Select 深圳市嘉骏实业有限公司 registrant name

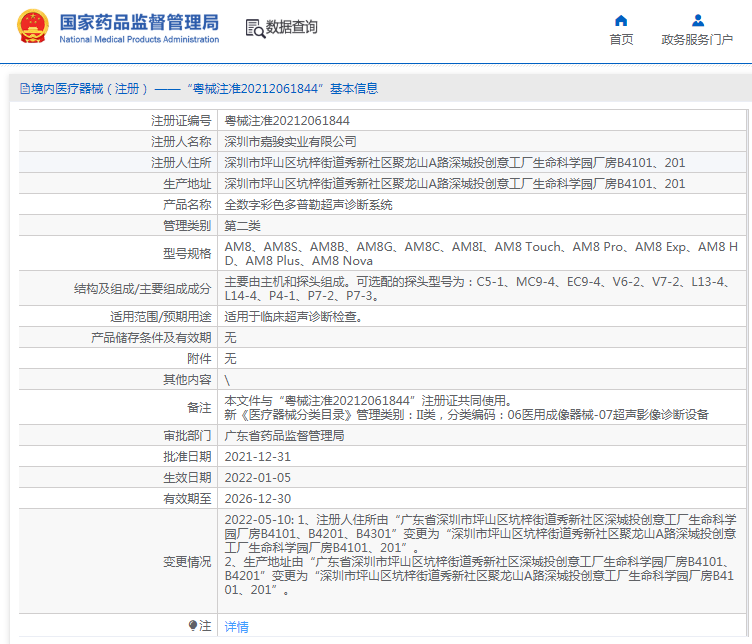(291, 142)
